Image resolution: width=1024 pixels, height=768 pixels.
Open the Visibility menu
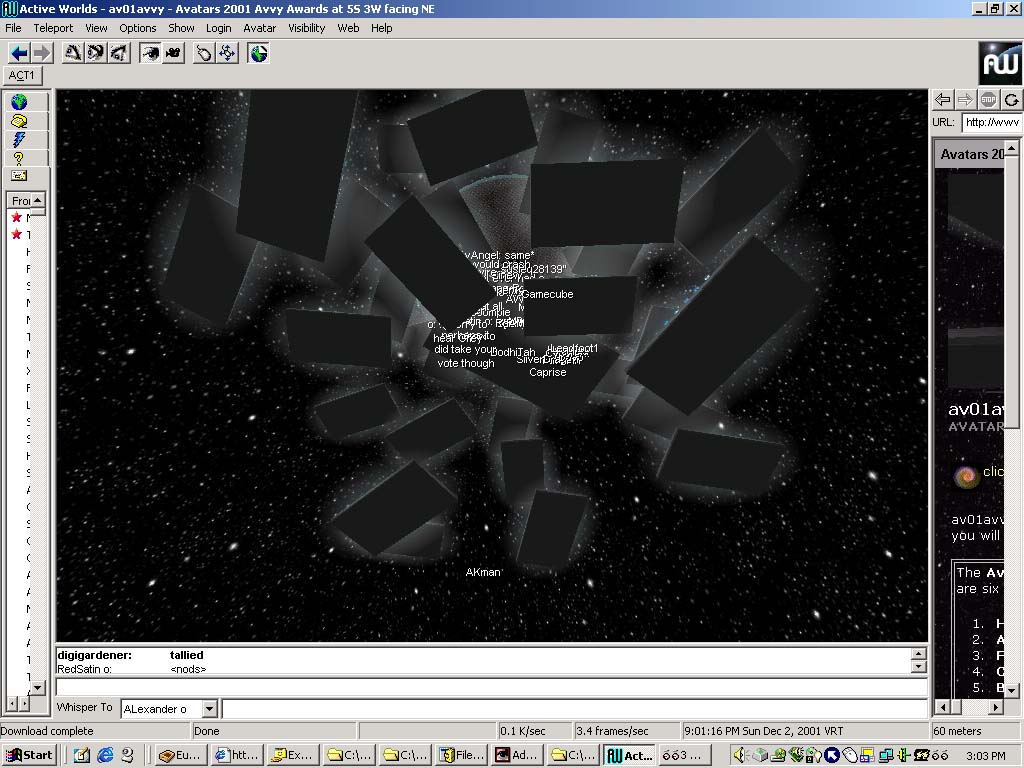pyautogui.click(x=307, y=28)
